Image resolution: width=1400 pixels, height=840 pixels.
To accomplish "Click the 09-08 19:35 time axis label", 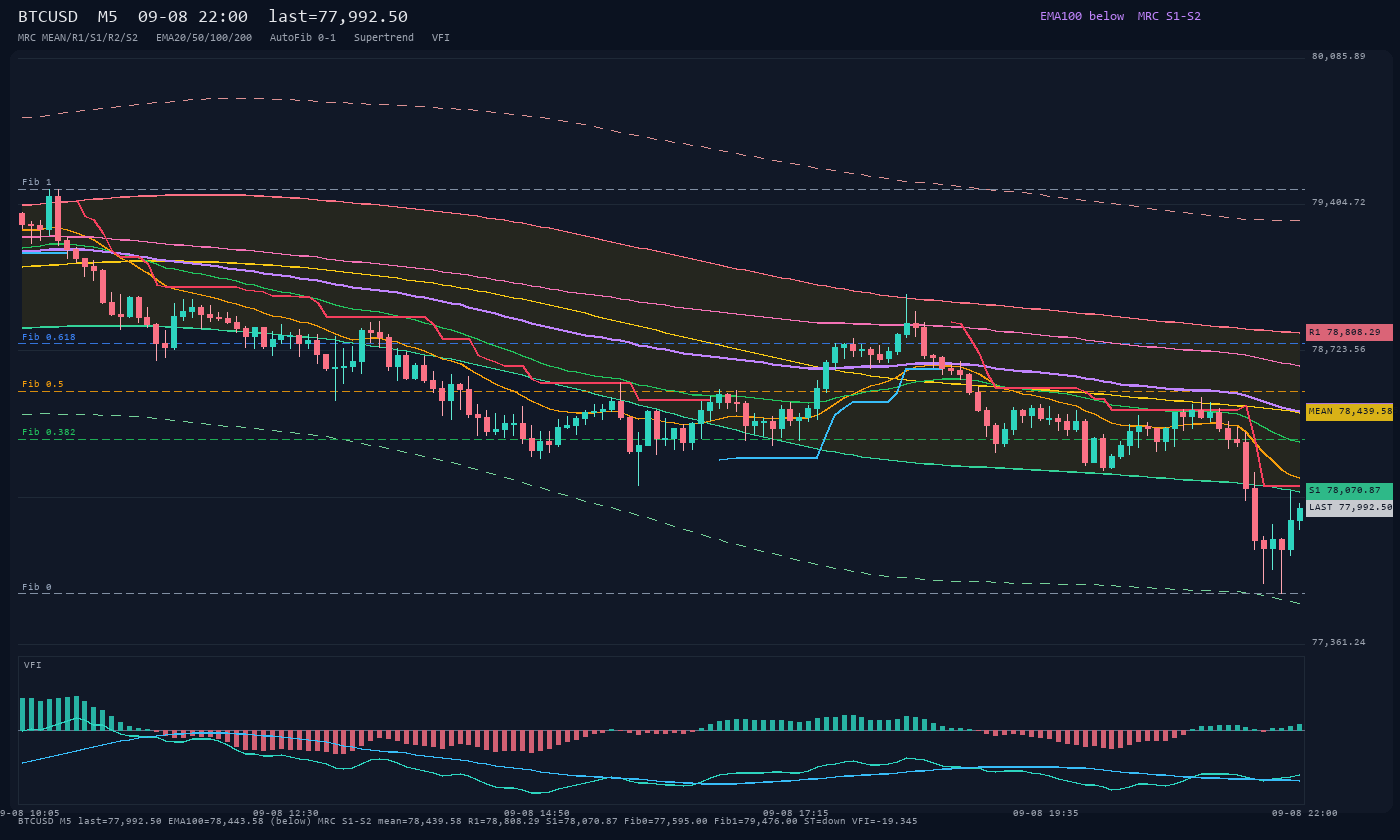I will tap(1046, 813).
